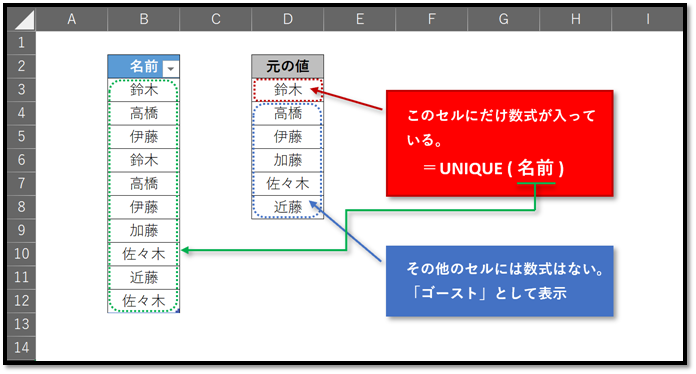Select ghost cell D8 with 近藤
This screenshot has width=696, height=374.
(288, 208)
